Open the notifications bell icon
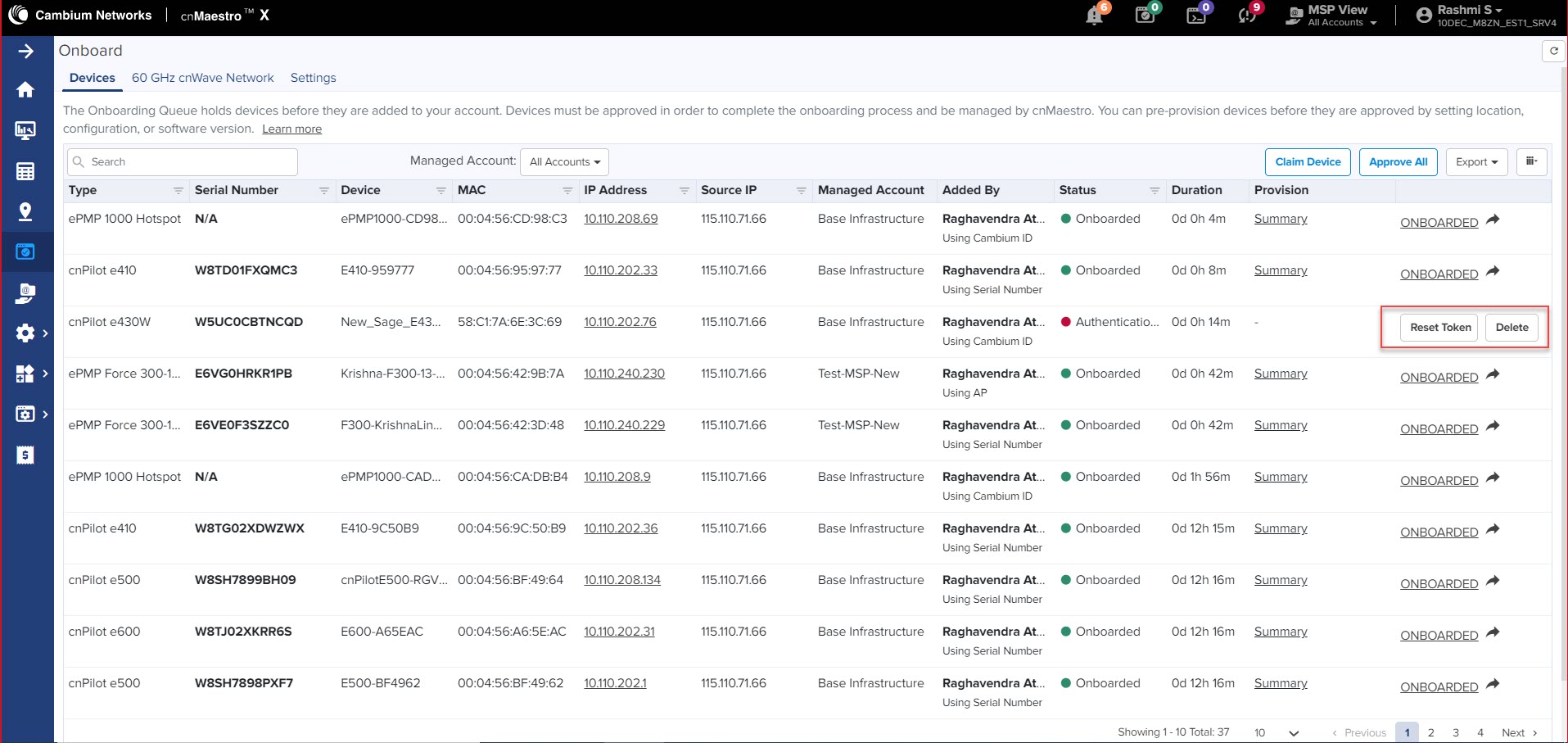The image size is (1568, 743). coord(1094,16)
